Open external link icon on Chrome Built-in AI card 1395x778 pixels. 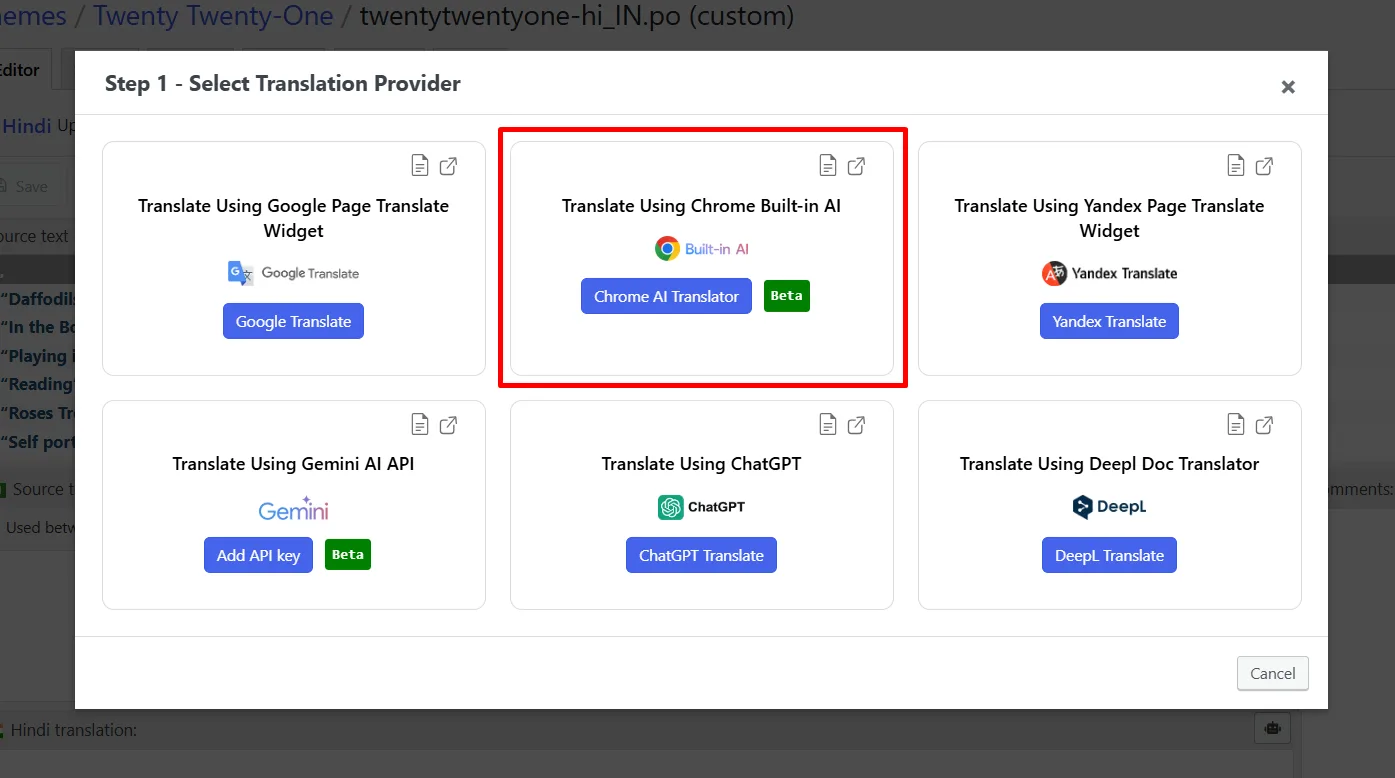857,166
